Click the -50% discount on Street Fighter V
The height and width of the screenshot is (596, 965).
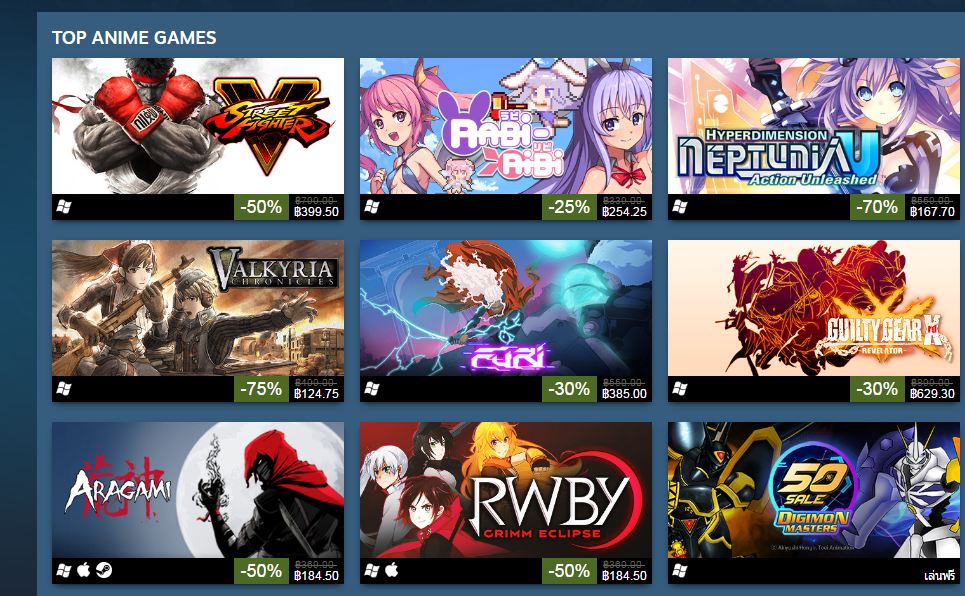pyautogui.click(x=261, y=207)
